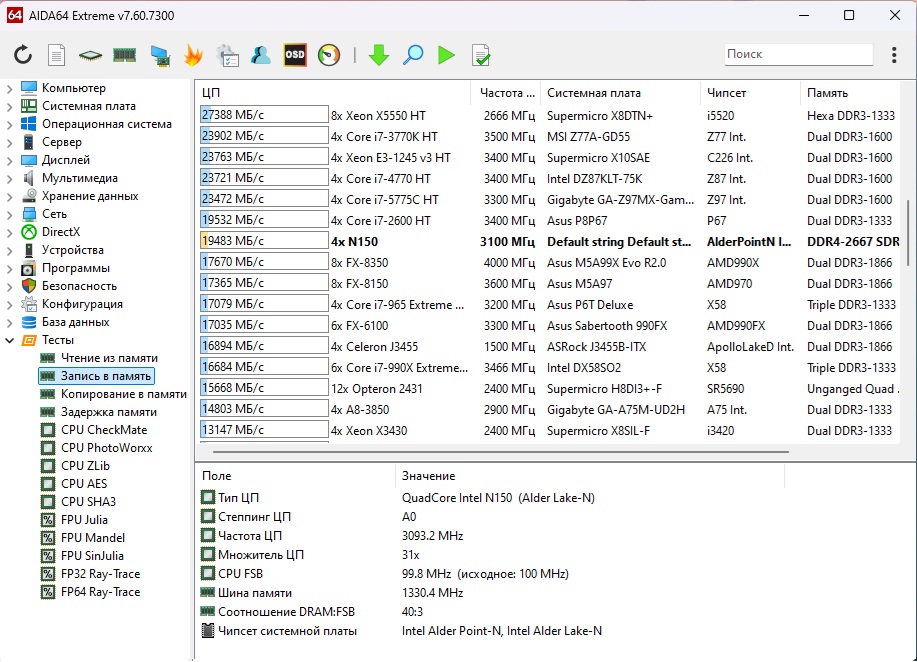
Task: Sort details by Поле column header
Action: [296, 476]
